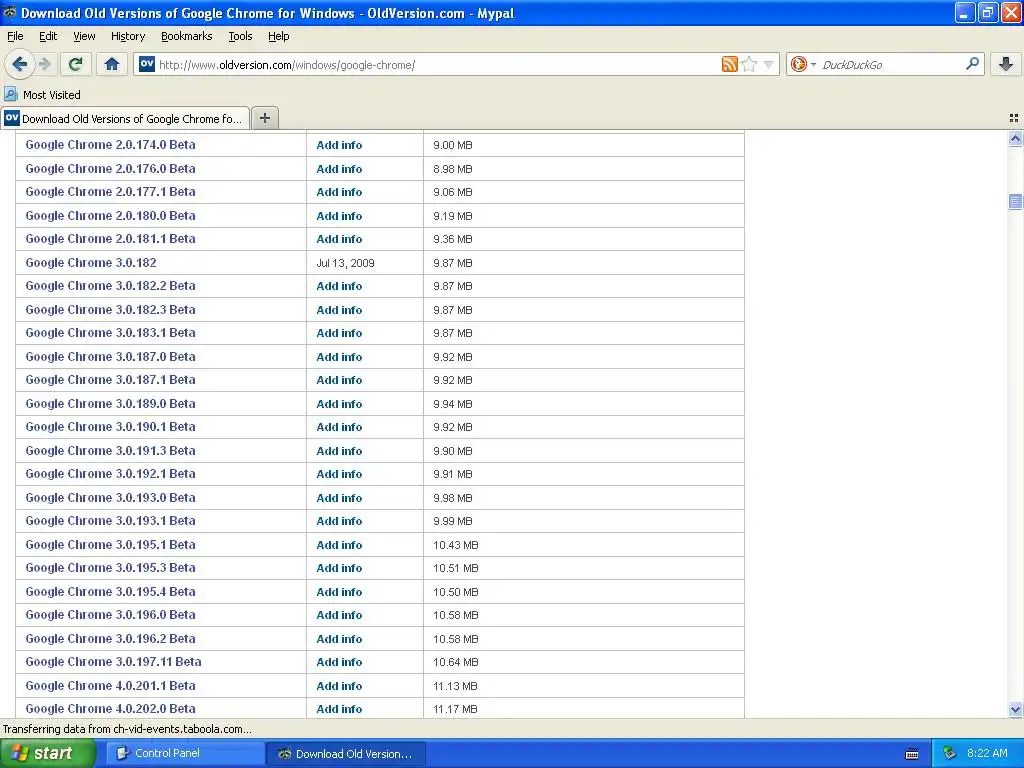Open Google Chrome 2.0.174.0 Beta link
The height and width of the screenshot is (768, 1024).
pos(110,145)
